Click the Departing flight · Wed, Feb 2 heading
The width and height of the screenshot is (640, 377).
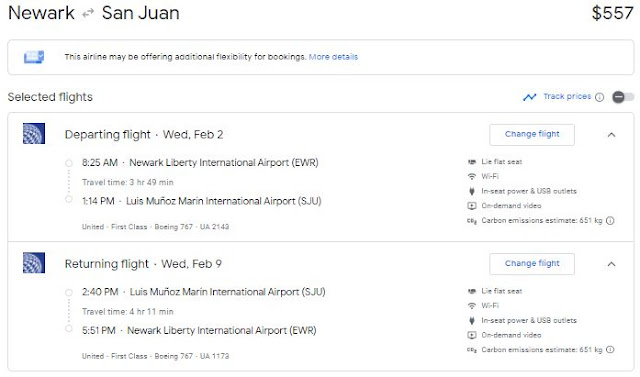(x=144, y=135)
